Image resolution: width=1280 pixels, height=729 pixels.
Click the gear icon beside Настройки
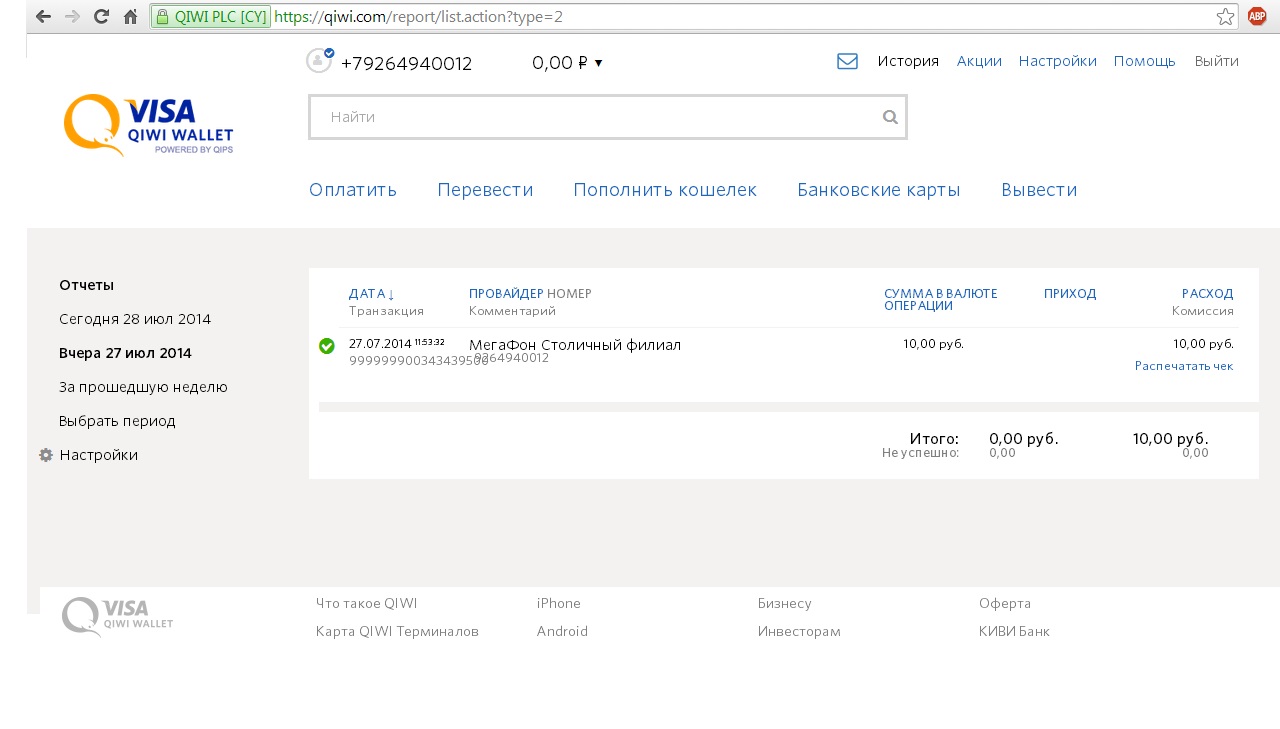46,455
